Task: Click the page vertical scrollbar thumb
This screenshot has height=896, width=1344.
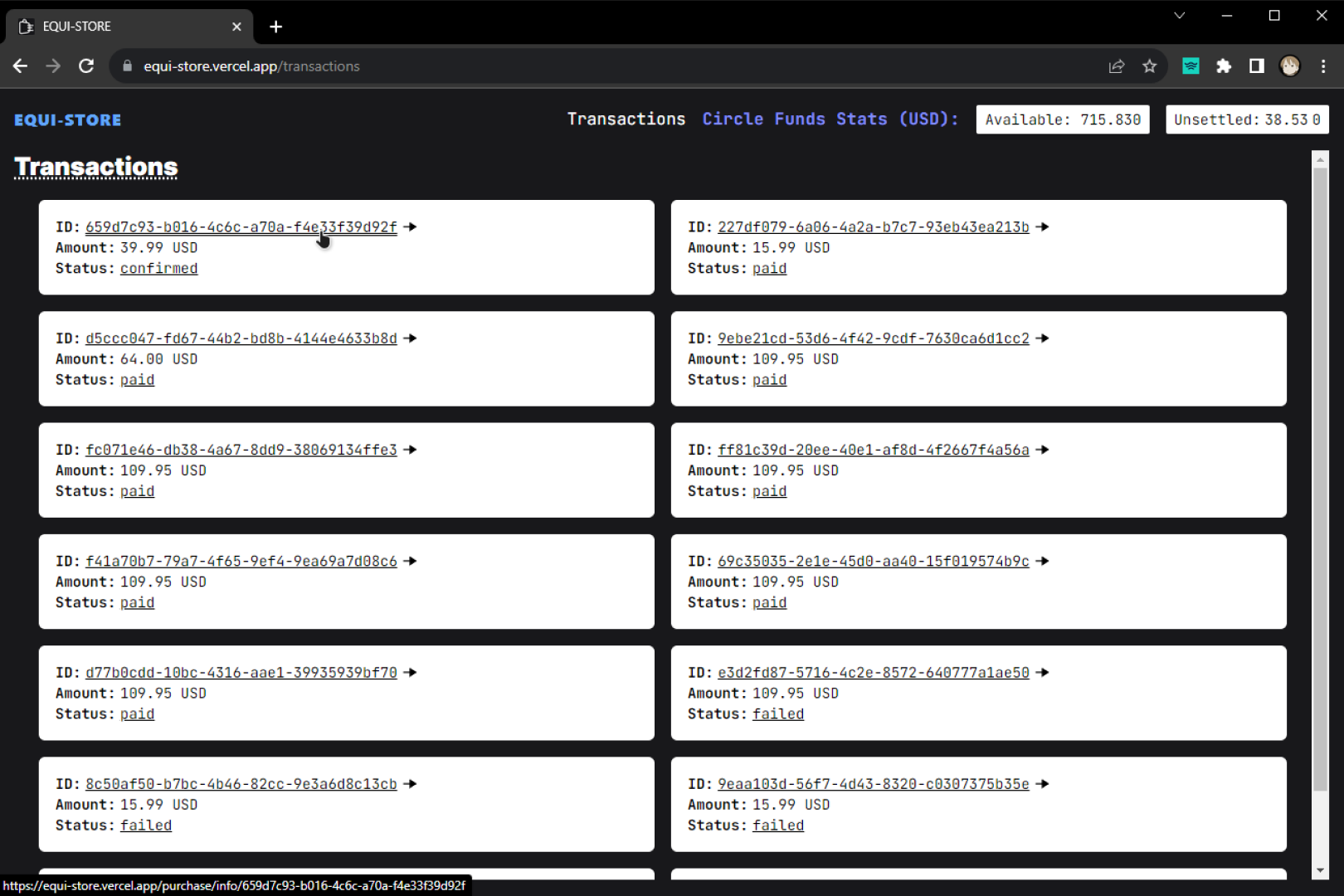Action: click(1320, 480)
